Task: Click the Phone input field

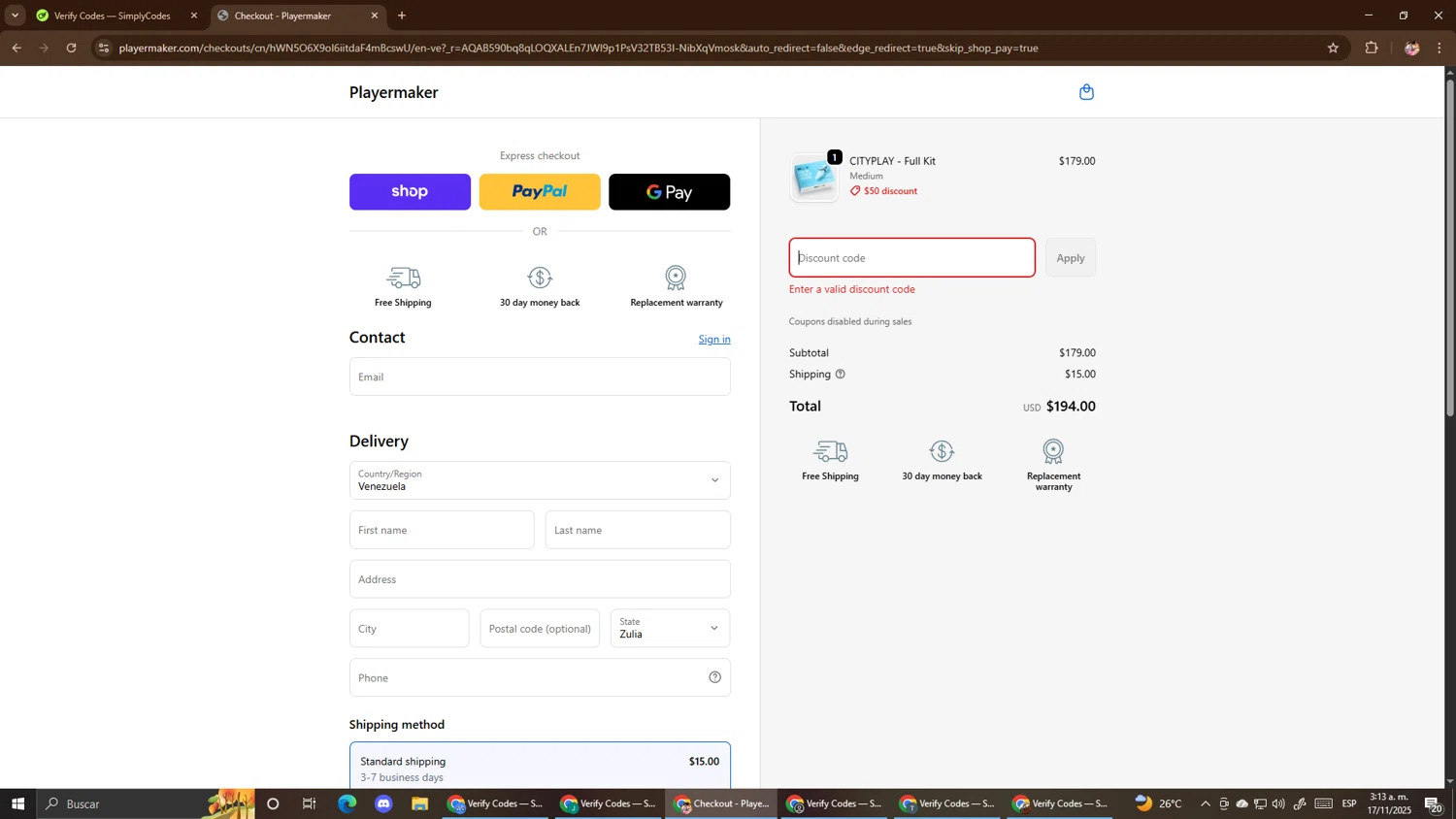Action: (x=540, y=677)
